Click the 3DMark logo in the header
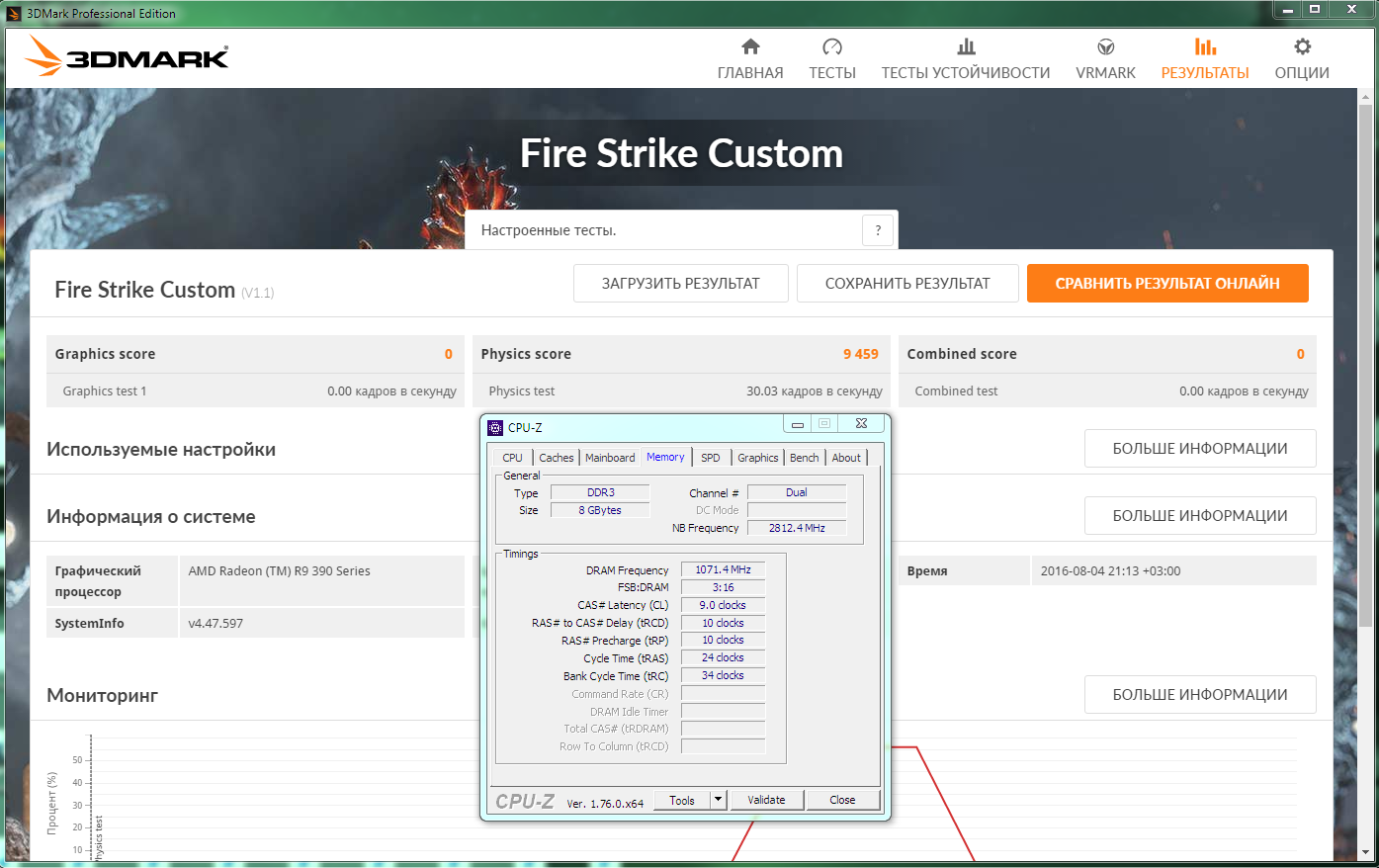Screen dimensions: 1379x868 [x=127, y=57]
